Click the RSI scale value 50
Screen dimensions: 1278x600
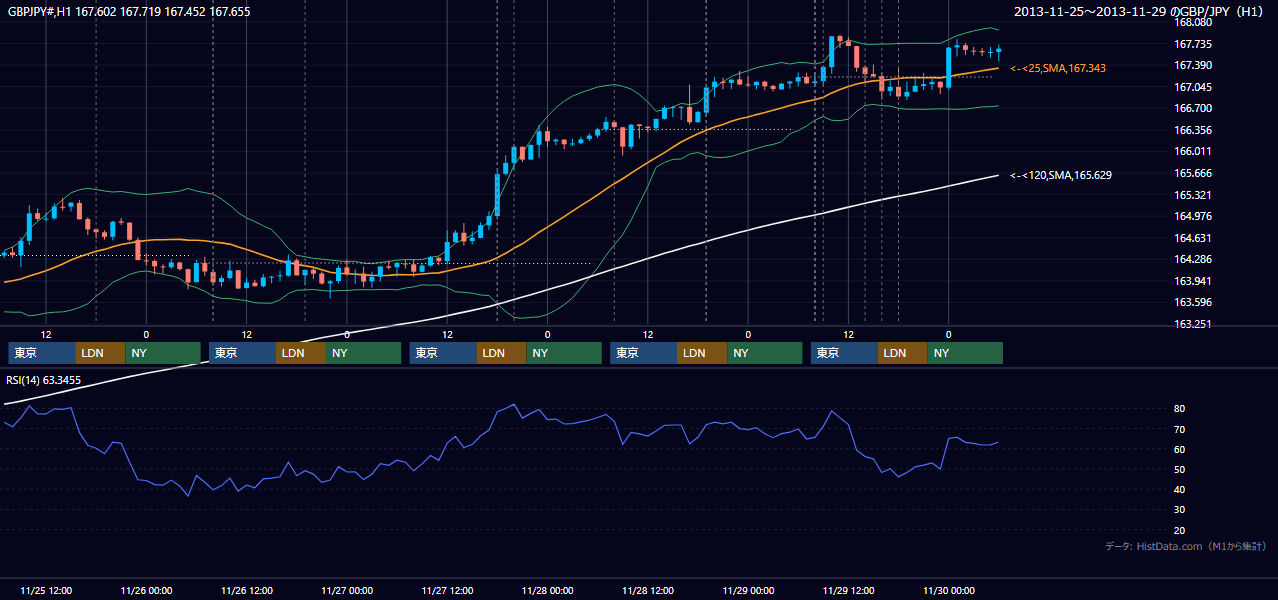tap(1180, 469)
